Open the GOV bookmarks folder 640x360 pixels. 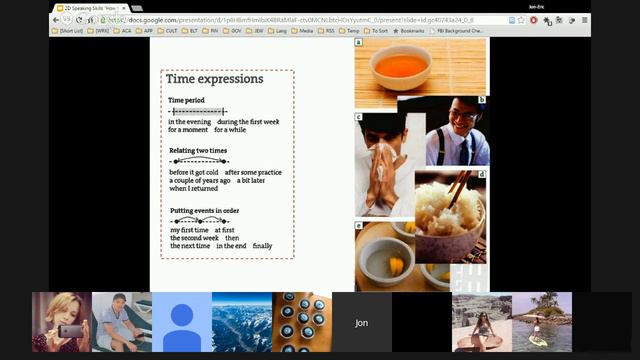232,31
